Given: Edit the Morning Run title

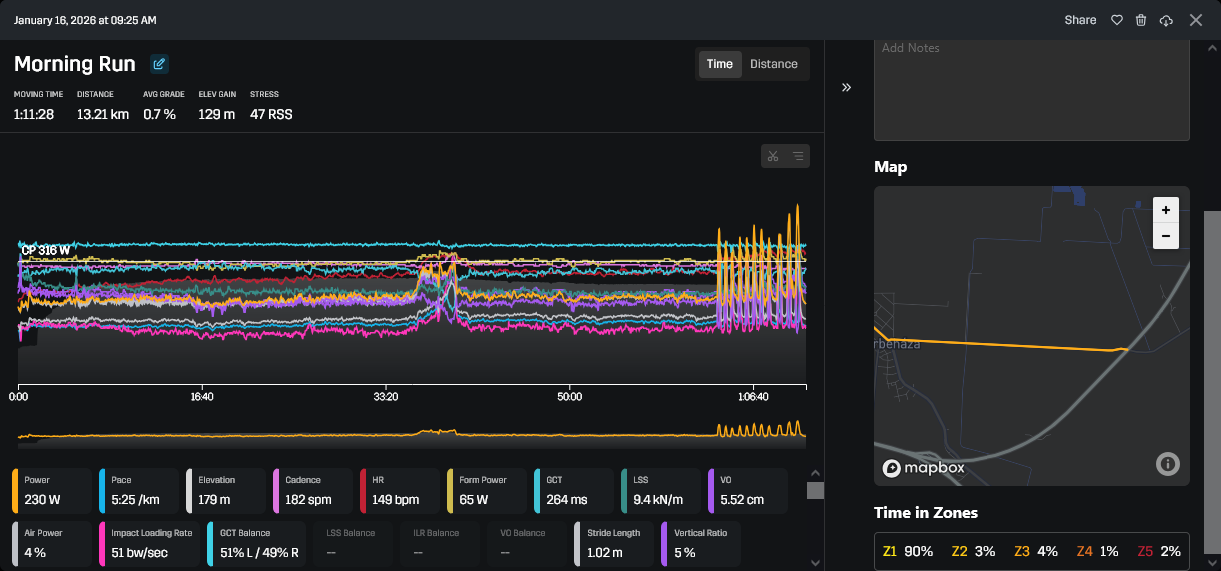Looking at the screenshot, I should coord(159,64).
